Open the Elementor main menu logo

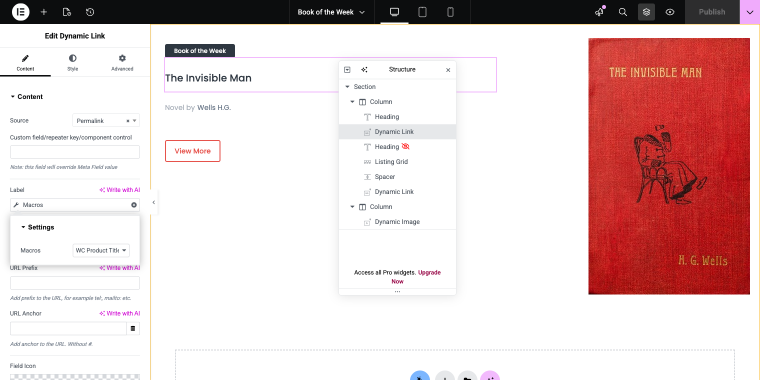pyautogui.click(x=20, y=12)
